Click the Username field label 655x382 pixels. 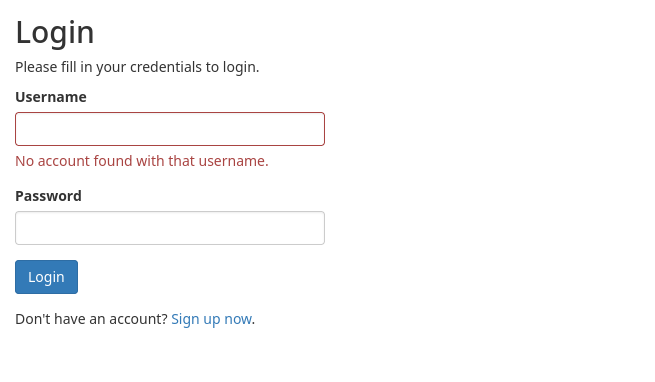pos(51,97)
